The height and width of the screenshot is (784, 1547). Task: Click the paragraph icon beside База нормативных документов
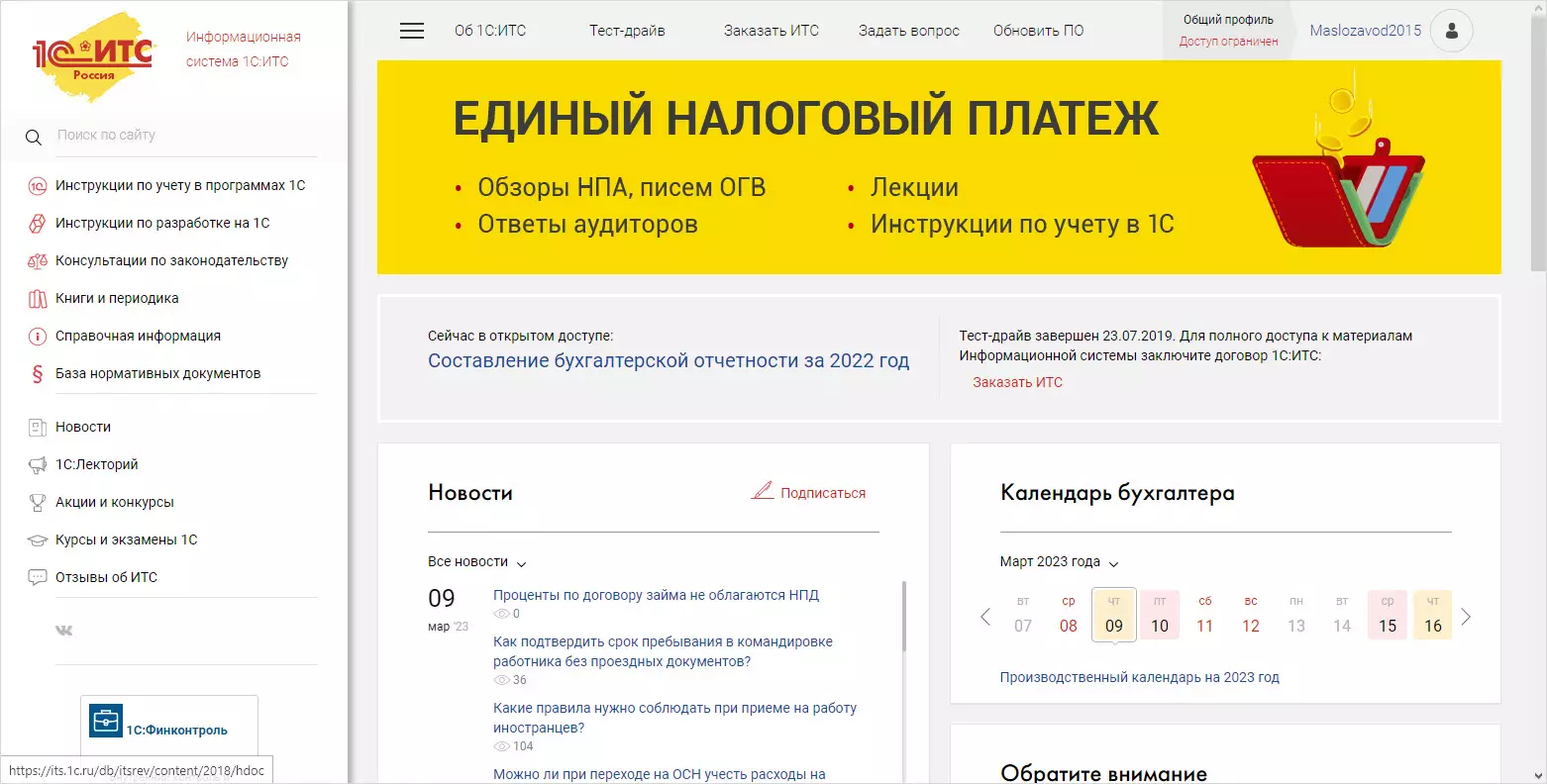tap(38, 374)
